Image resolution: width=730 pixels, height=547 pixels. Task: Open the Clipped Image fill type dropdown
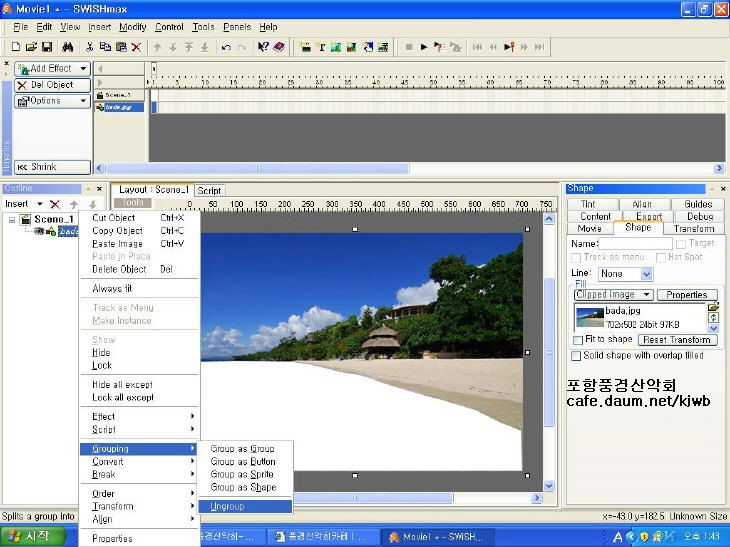click(x=613, y=295)
